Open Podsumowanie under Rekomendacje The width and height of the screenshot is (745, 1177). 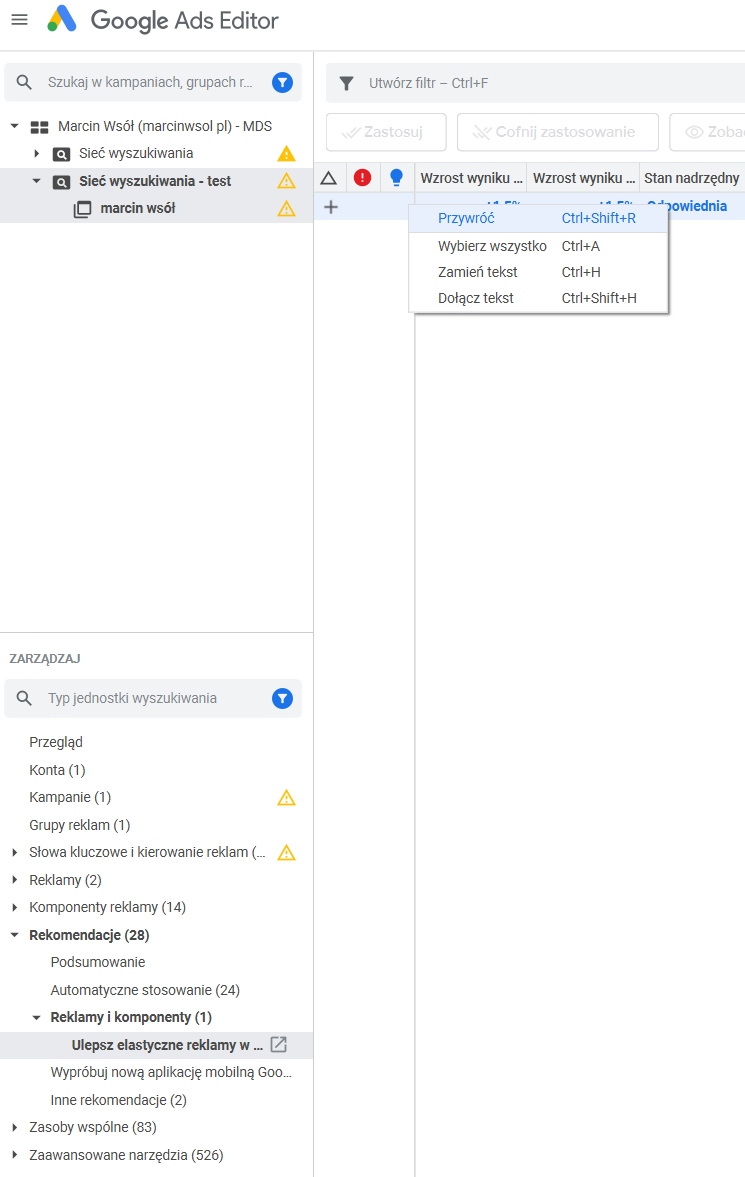pyautogui.click(x=98, y=962)
